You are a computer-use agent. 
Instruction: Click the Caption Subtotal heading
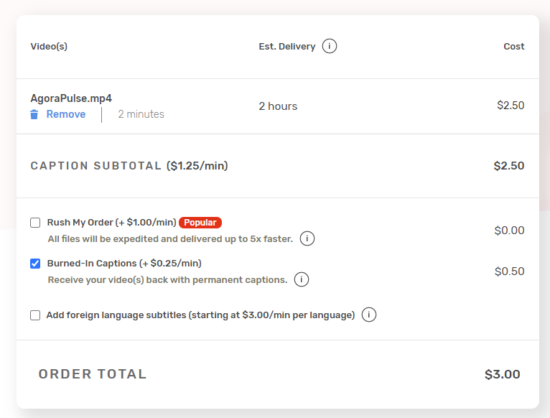click(x=129, y=166)
